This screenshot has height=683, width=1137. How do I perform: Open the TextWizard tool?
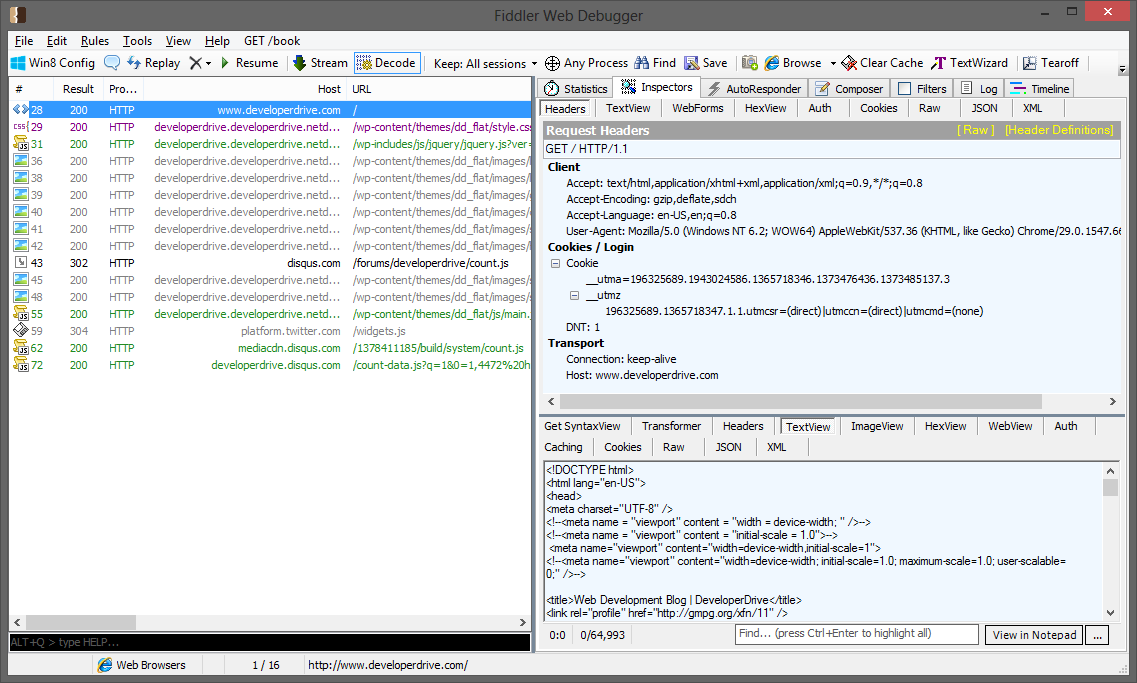click(x=969, y=63)
